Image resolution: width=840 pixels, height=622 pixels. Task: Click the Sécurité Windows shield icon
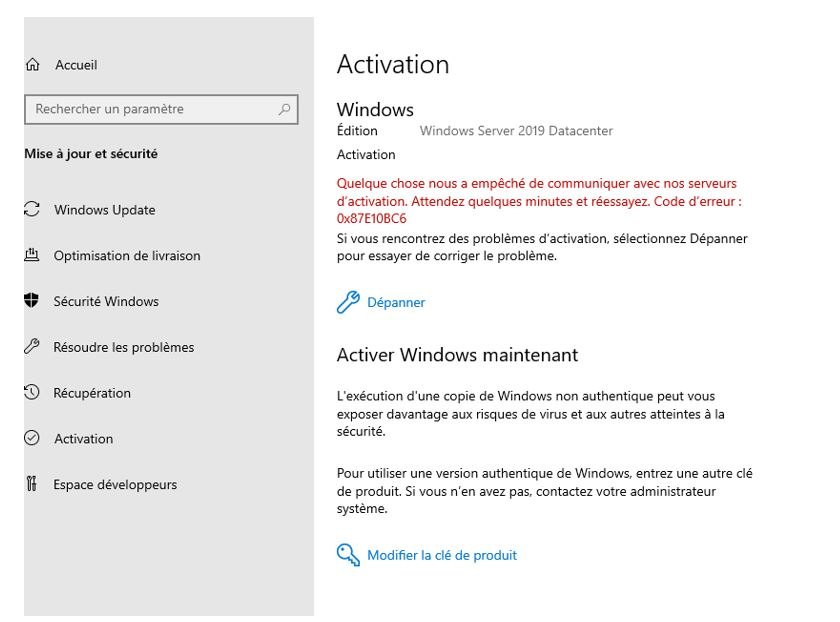point(32,301)
